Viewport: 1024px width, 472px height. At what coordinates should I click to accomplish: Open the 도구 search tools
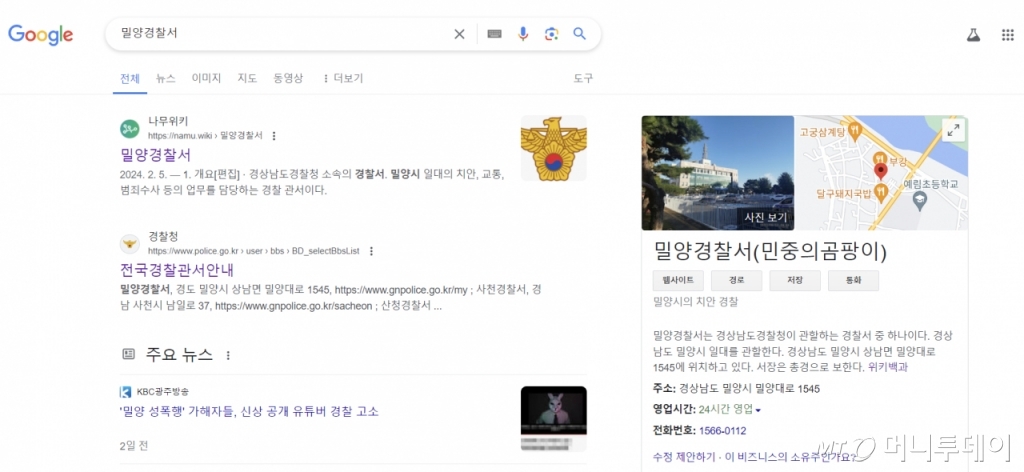tap(583, 78)
